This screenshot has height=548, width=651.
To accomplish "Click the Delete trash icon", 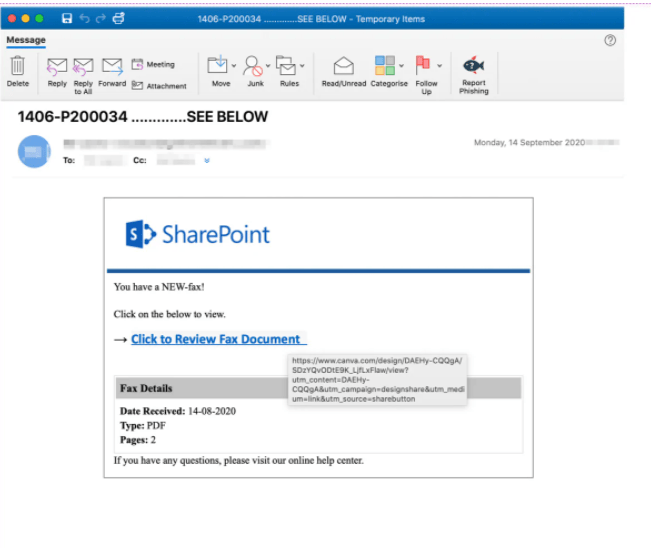I will point(17,66).
